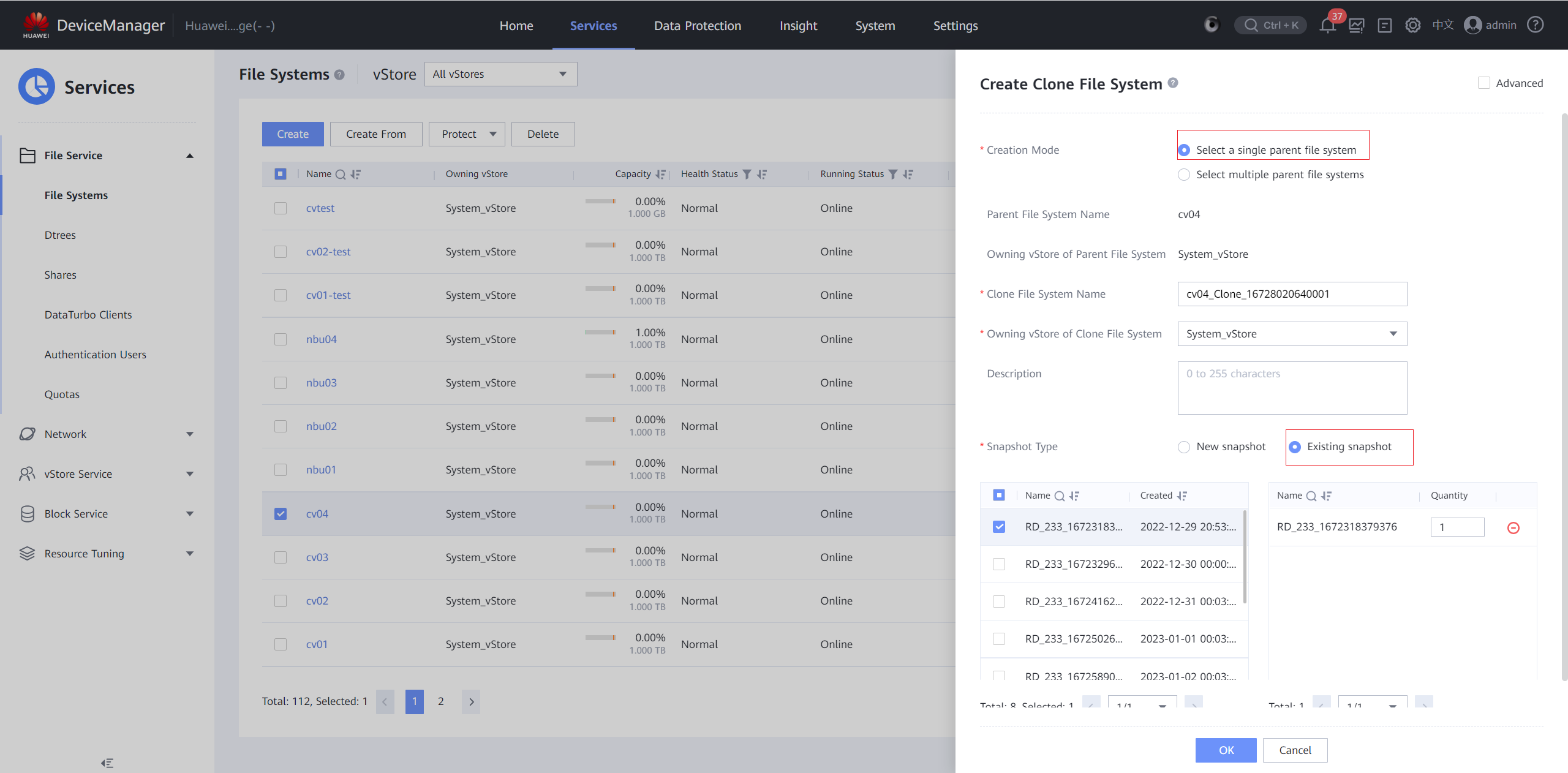
Task: Check the cv03 file system row checkbox
Action: pos(281,557)
